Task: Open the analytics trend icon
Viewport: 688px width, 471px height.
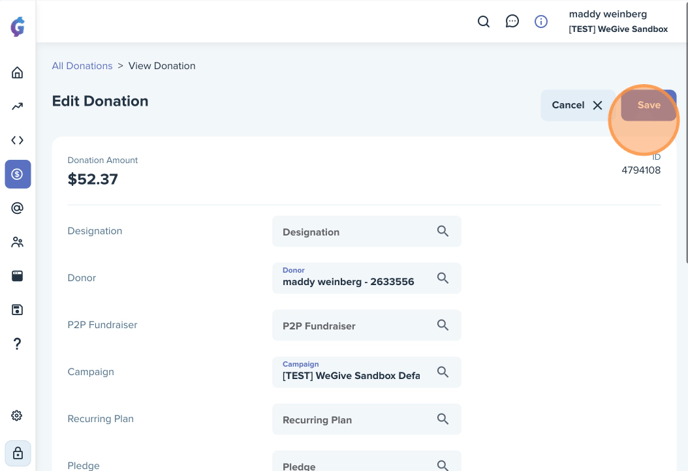Action: [17, 106]
